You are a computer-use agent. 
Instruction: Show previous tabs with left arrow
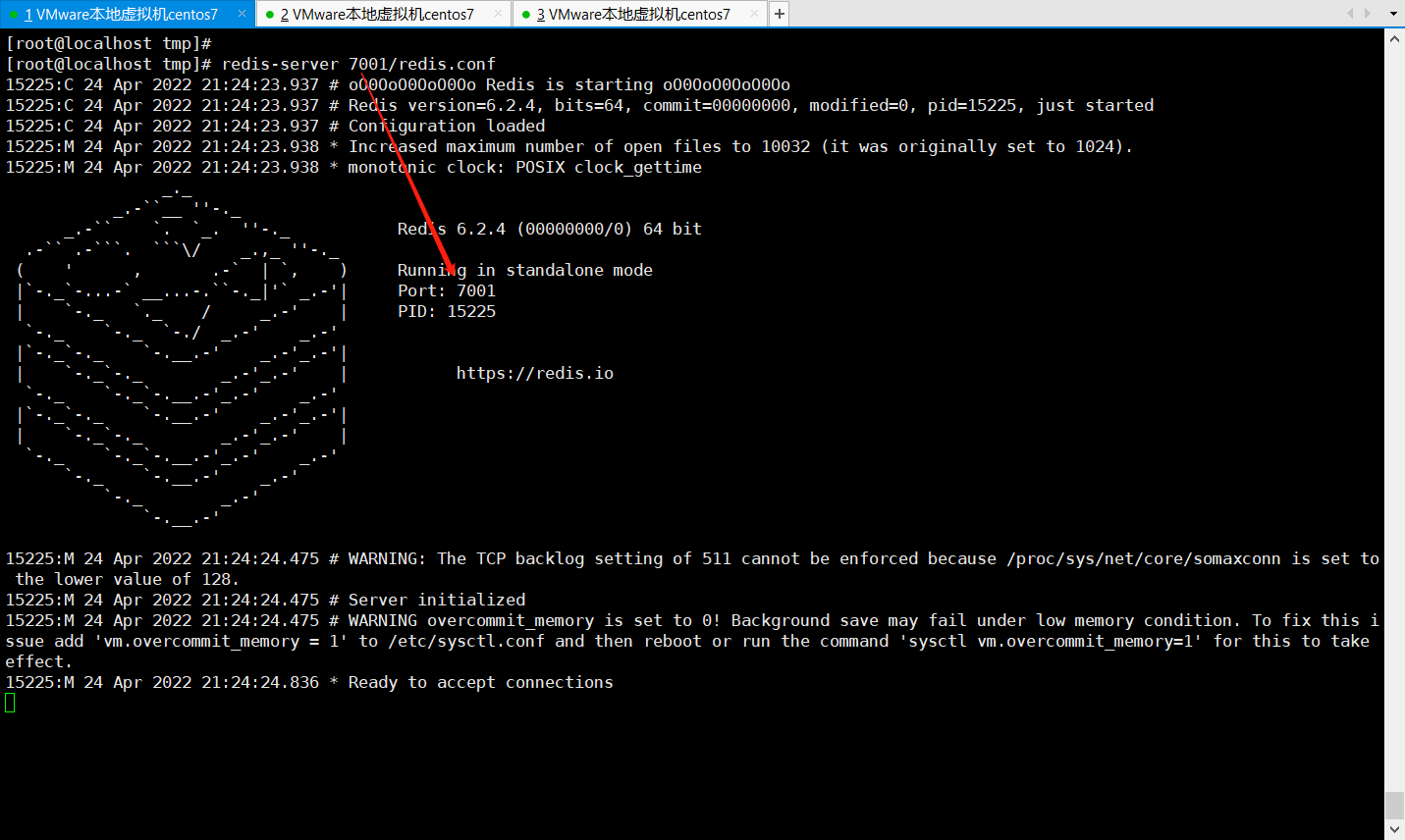click(x=1350, y=14)
